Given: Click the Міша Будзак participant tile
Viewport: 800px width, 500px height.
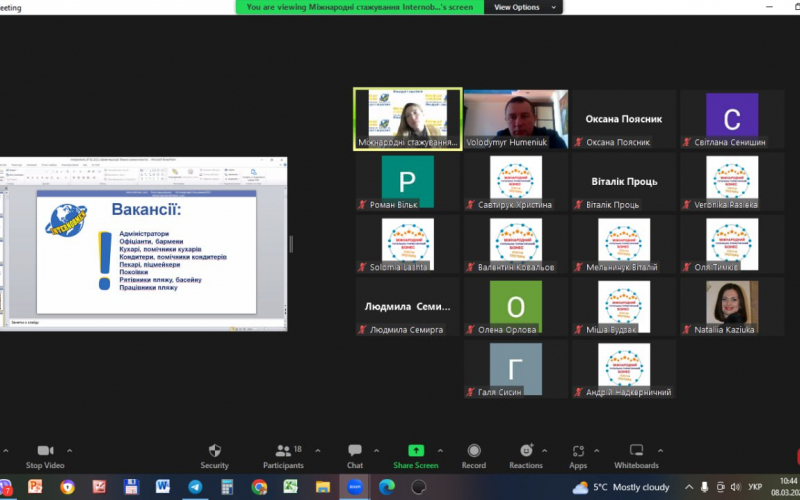Looking at the screenshot, I should (x=624, y=307).
